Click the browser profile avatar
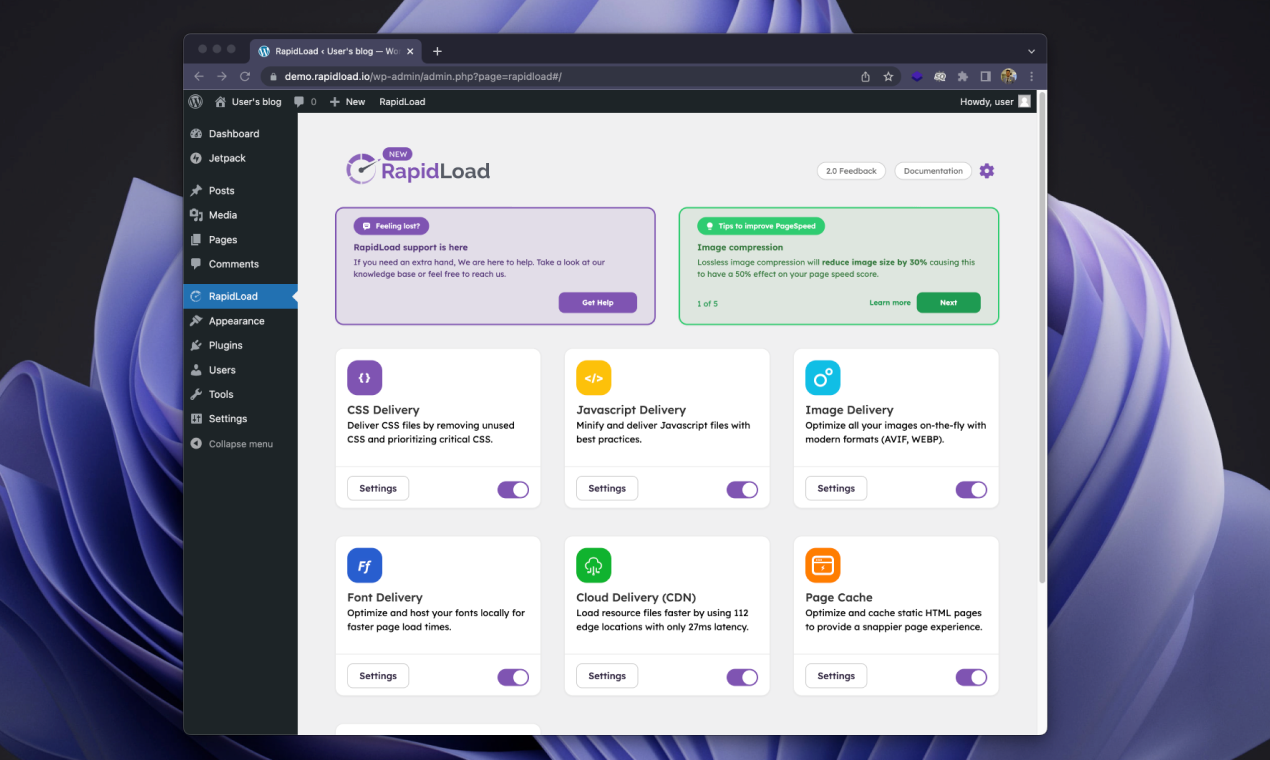 [1008, 76]
